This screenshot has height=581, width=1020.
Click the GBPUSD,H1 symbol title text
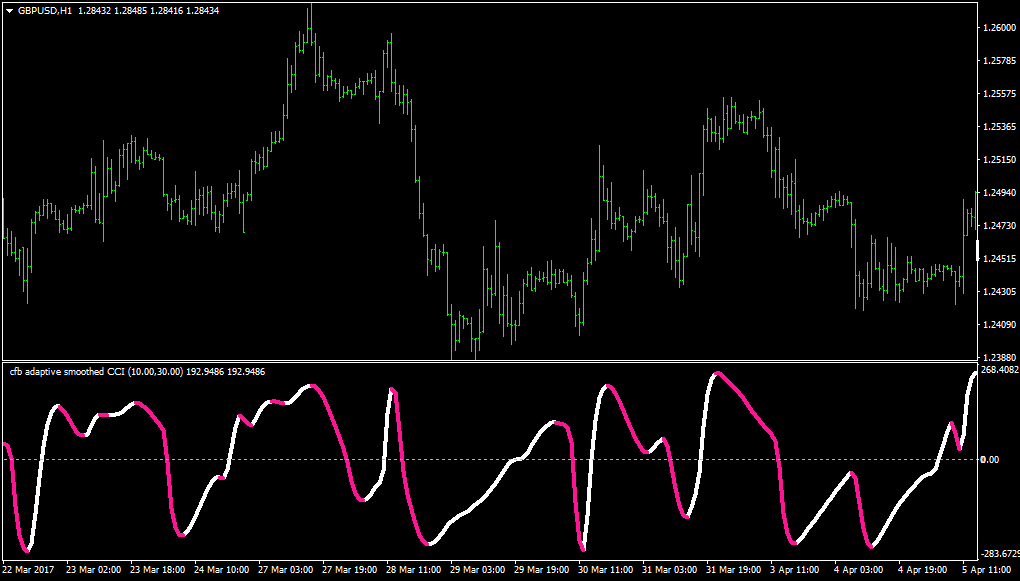point(46,11)
